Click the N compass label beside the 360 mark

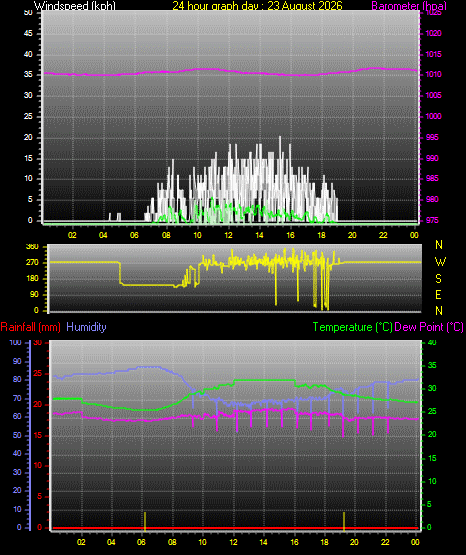[439, 245]
